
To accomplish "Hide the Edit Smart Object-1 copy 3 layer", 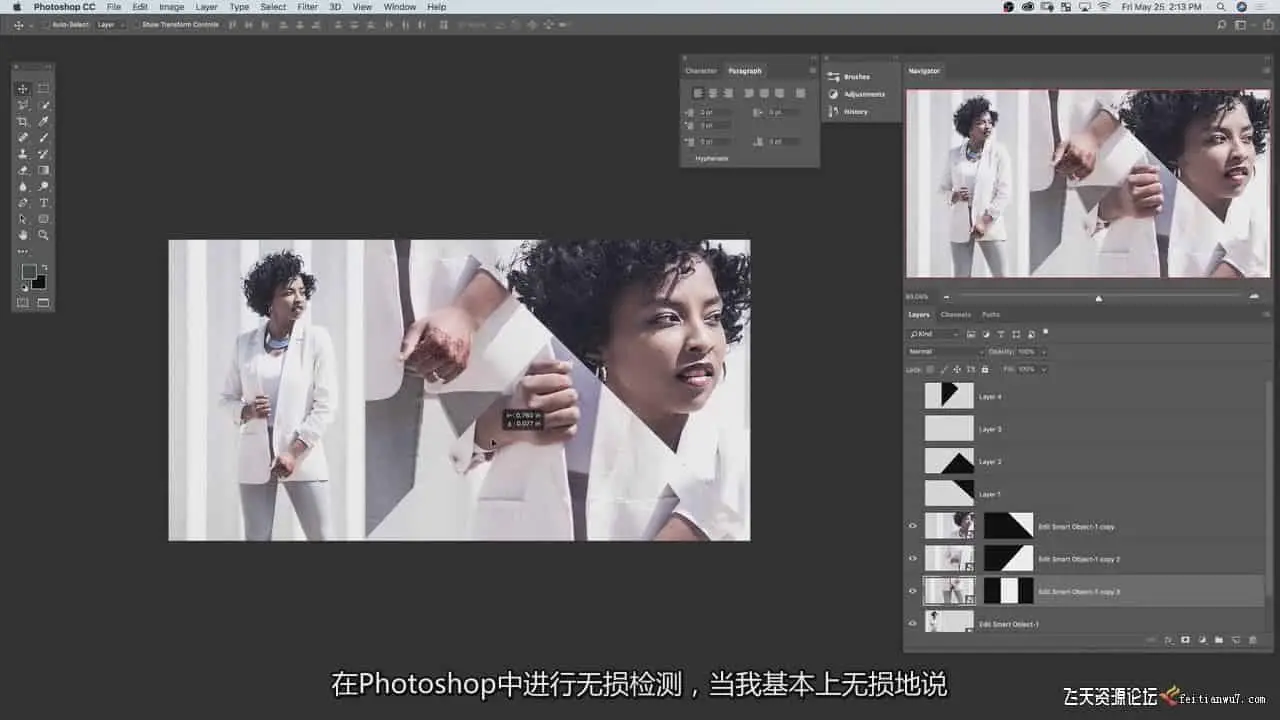I will point(912,591).
